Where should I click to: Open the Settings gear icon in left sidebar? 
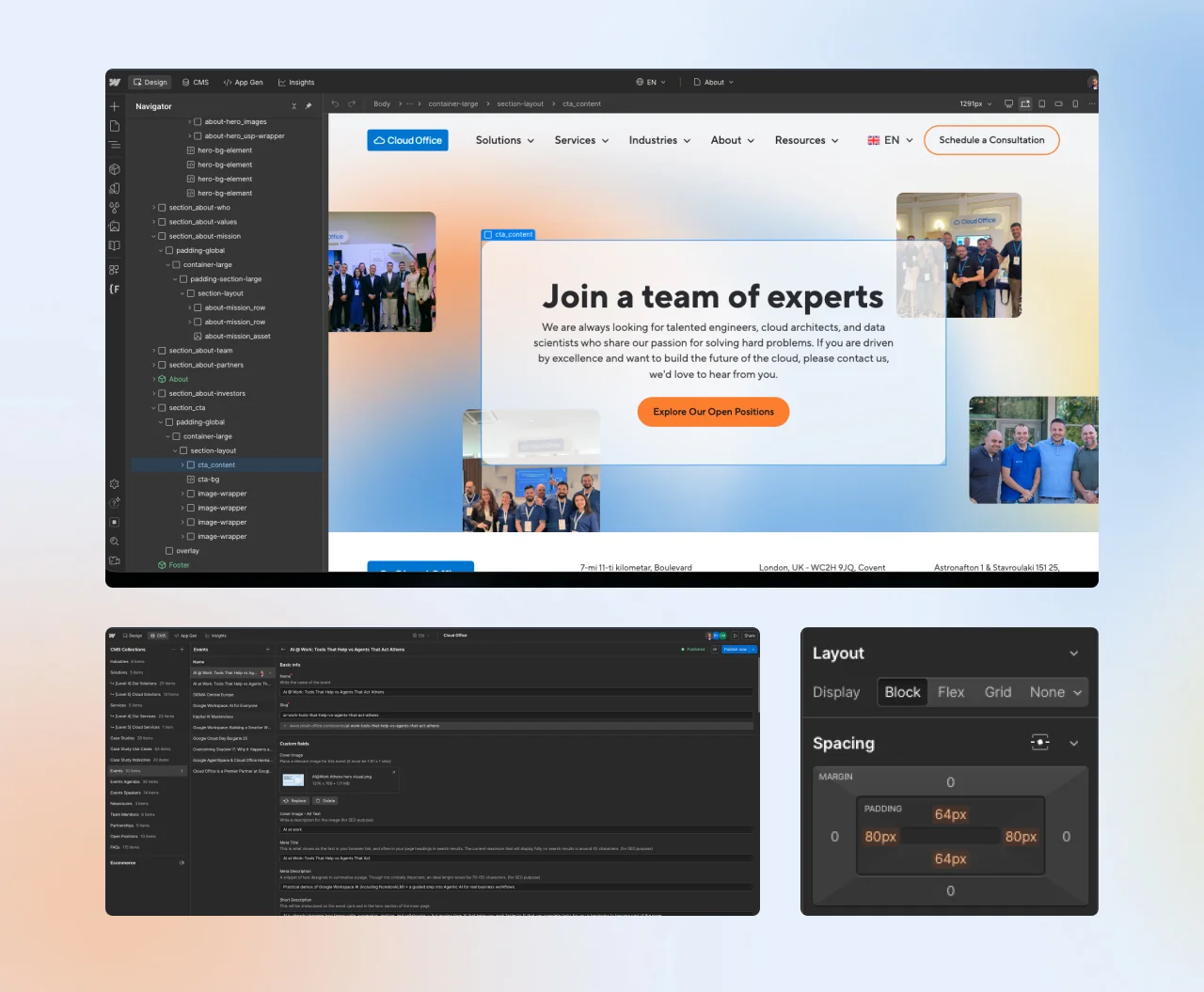(115, 484)
